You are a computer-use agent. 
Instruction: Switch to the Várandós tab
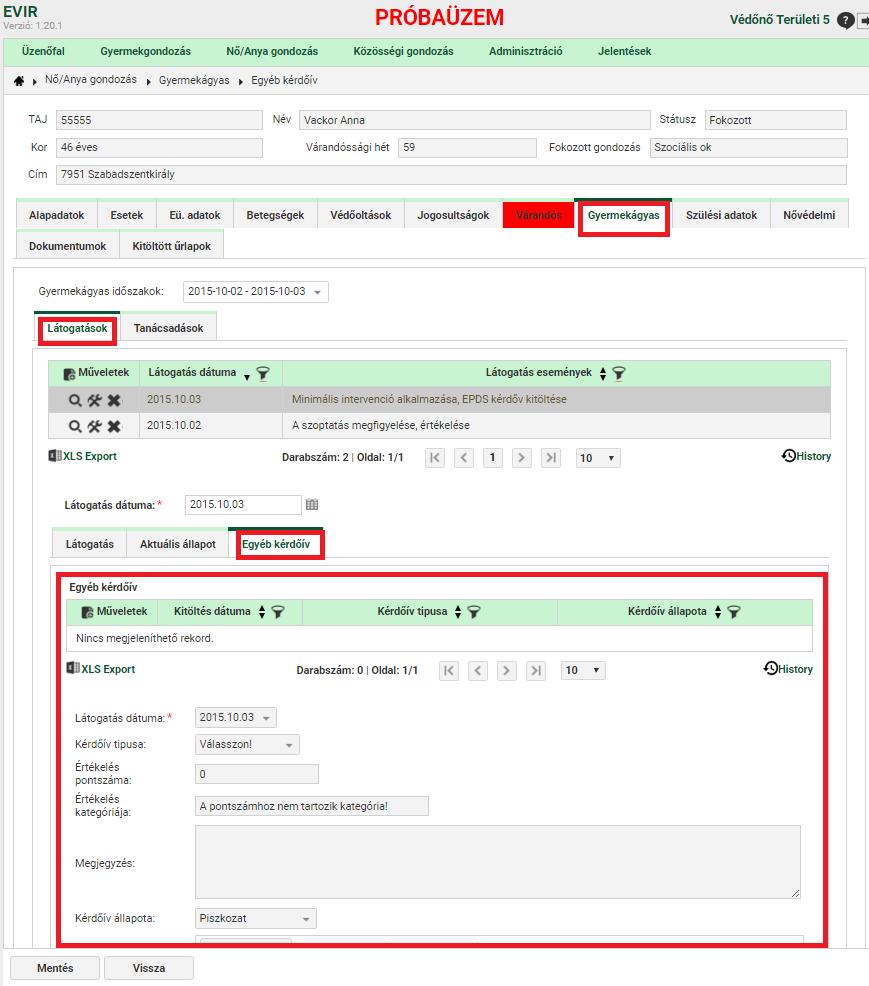[x=539, y=215]
